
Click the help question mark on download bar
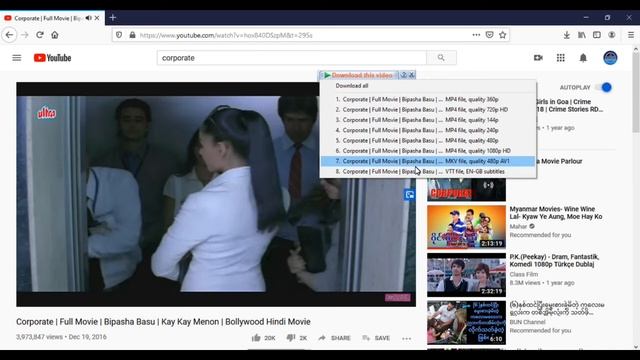[x=404, y=75]
